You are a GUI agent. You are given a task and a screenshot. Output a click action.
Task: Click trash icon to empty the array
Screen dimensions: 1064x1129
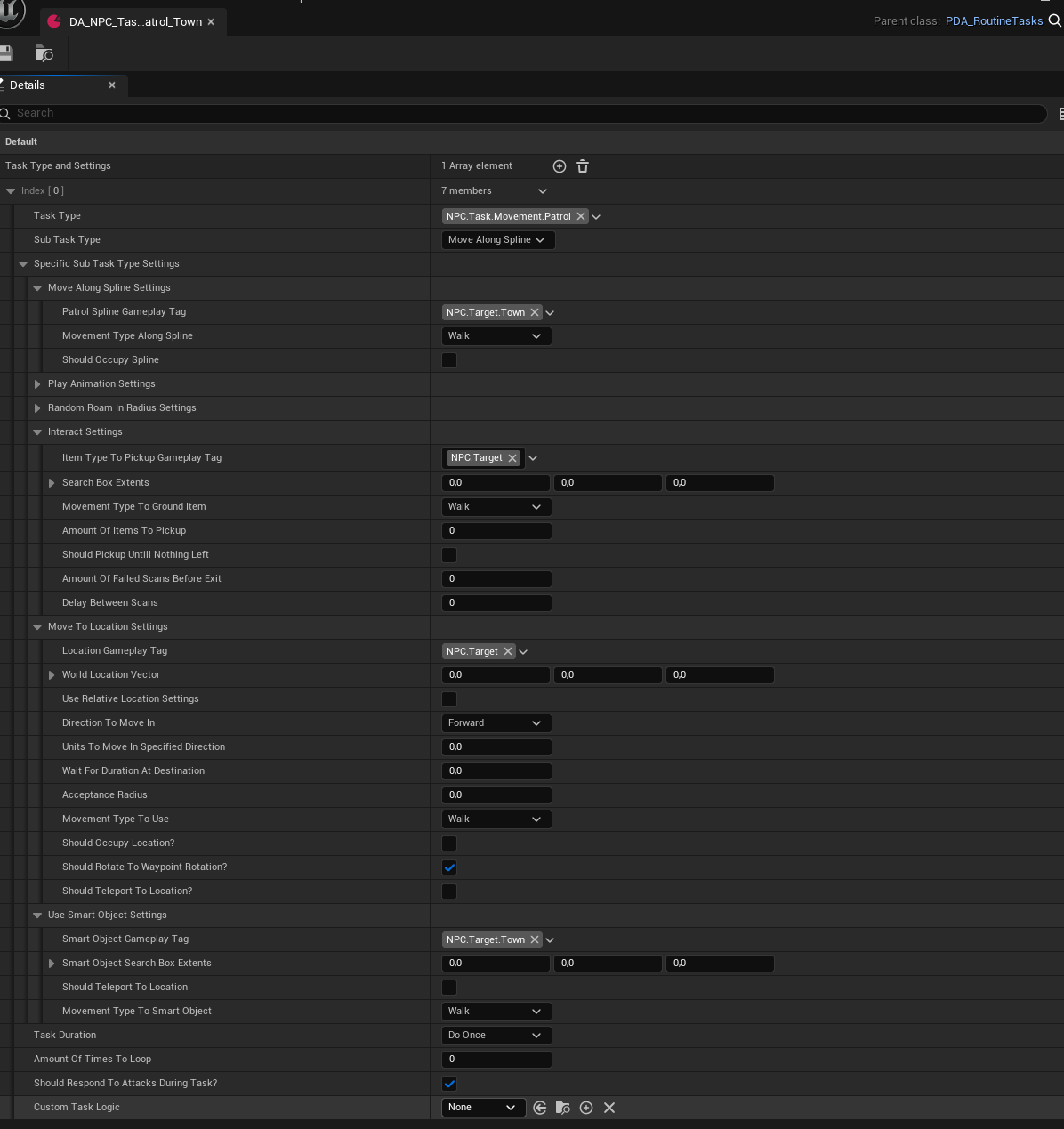583,166
